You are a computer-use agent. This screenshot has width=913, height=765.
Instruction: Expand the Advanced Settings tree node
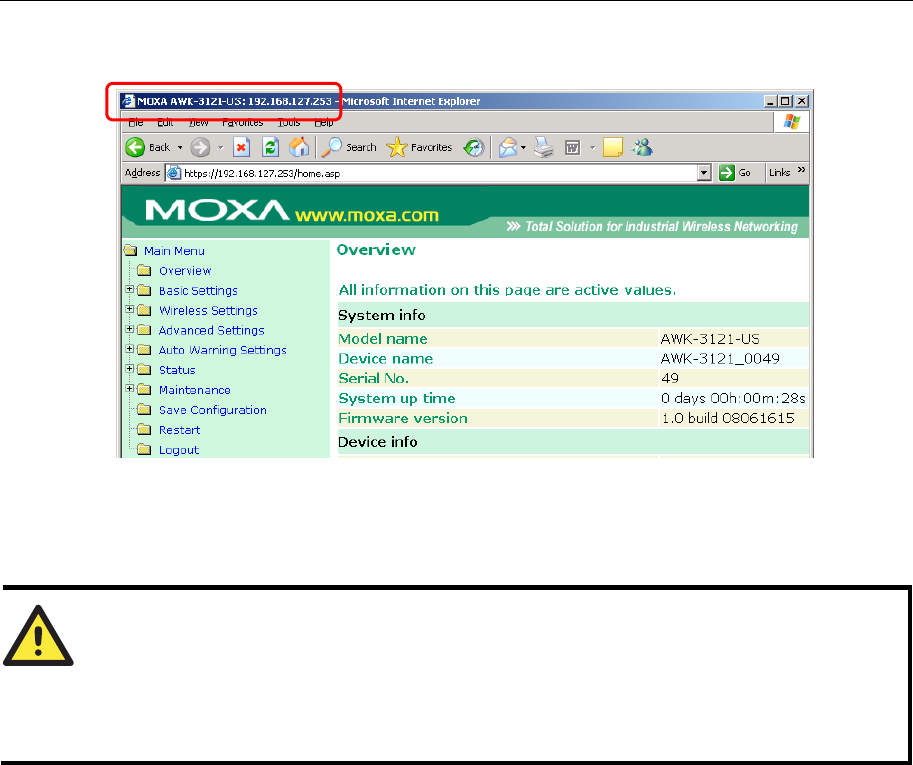pyautogui.click(x=130, y=329)
